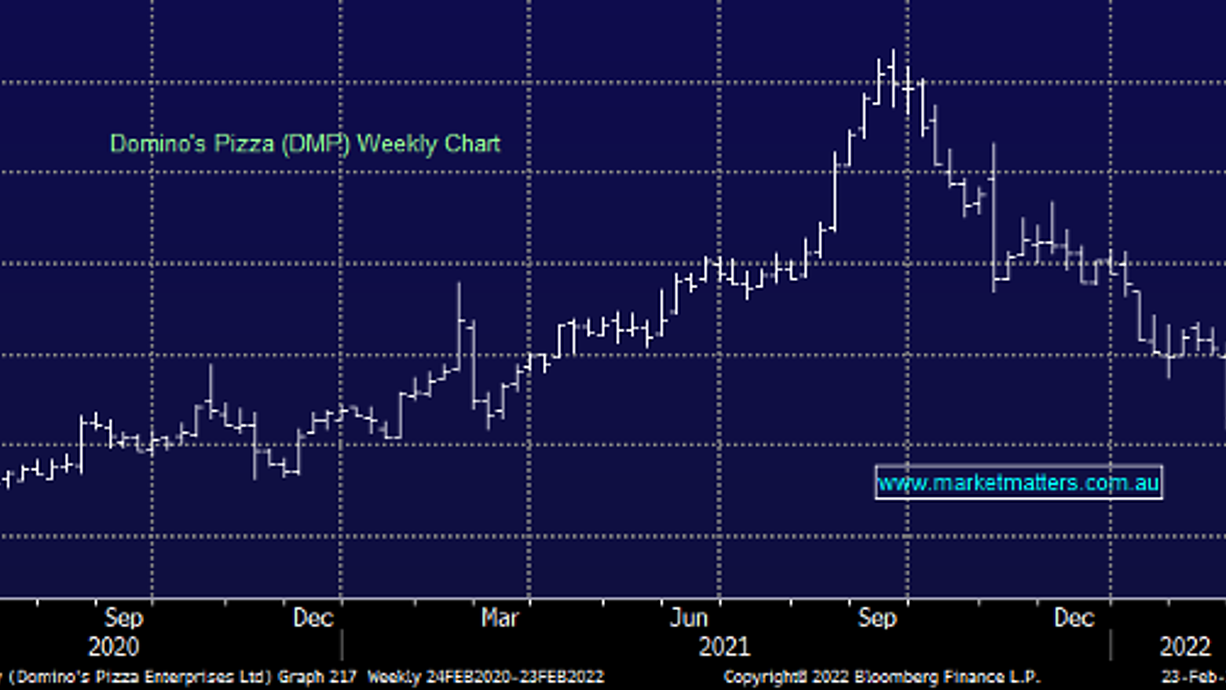
Task: Click the Domino's Pizza Enterprises Ltd footer text
Action: [138, 677]
